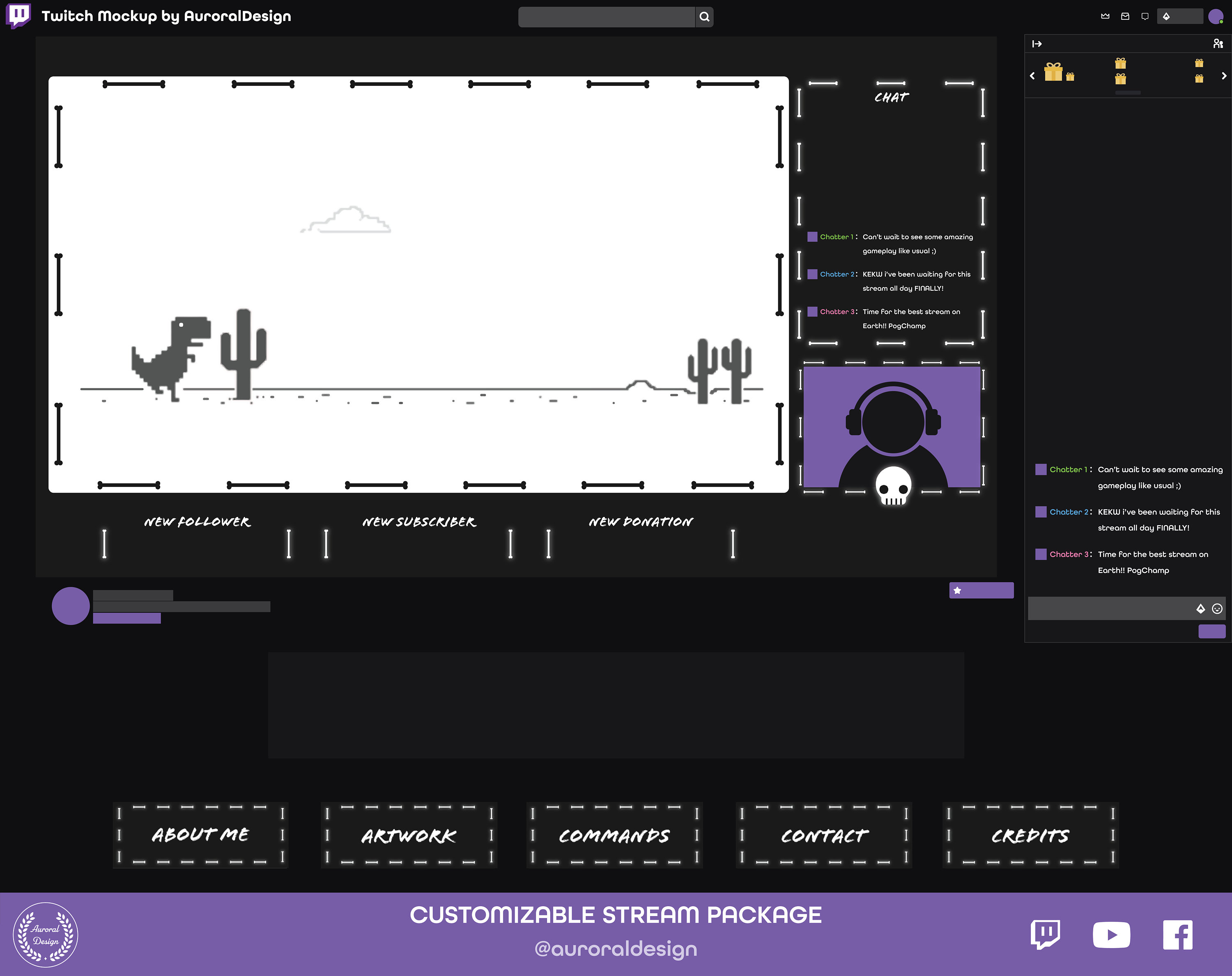This screenshot has height=976, width=1232.
Task: Click the Facebook icon in the footer
Action: coord(1178,935)
